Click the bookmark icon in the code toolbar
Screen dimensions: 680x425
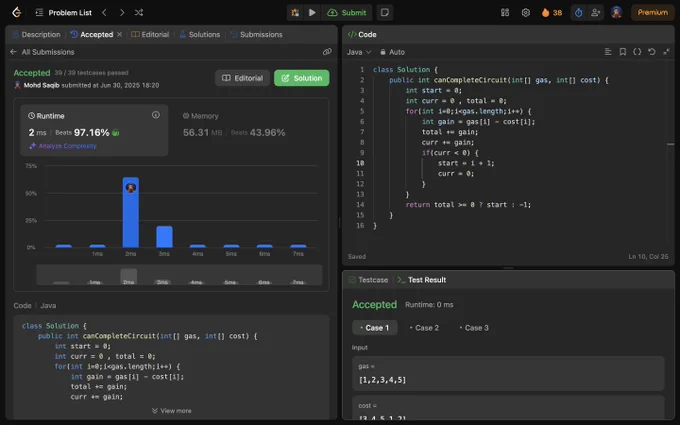click(622, 52)
